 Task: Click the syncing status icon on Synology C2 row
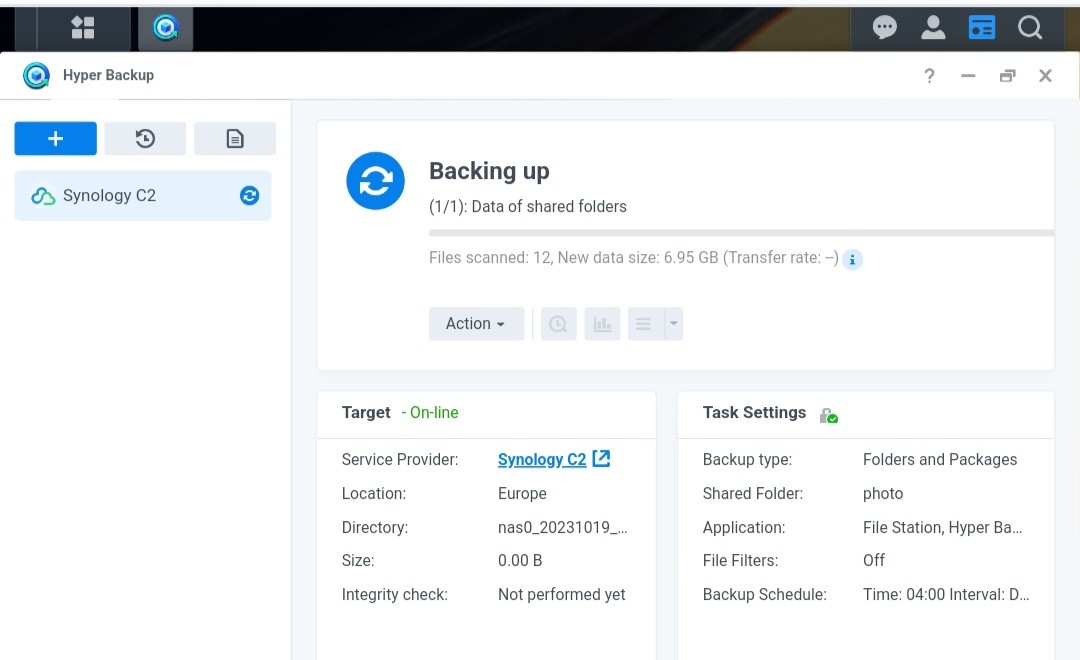pos(249,196)
